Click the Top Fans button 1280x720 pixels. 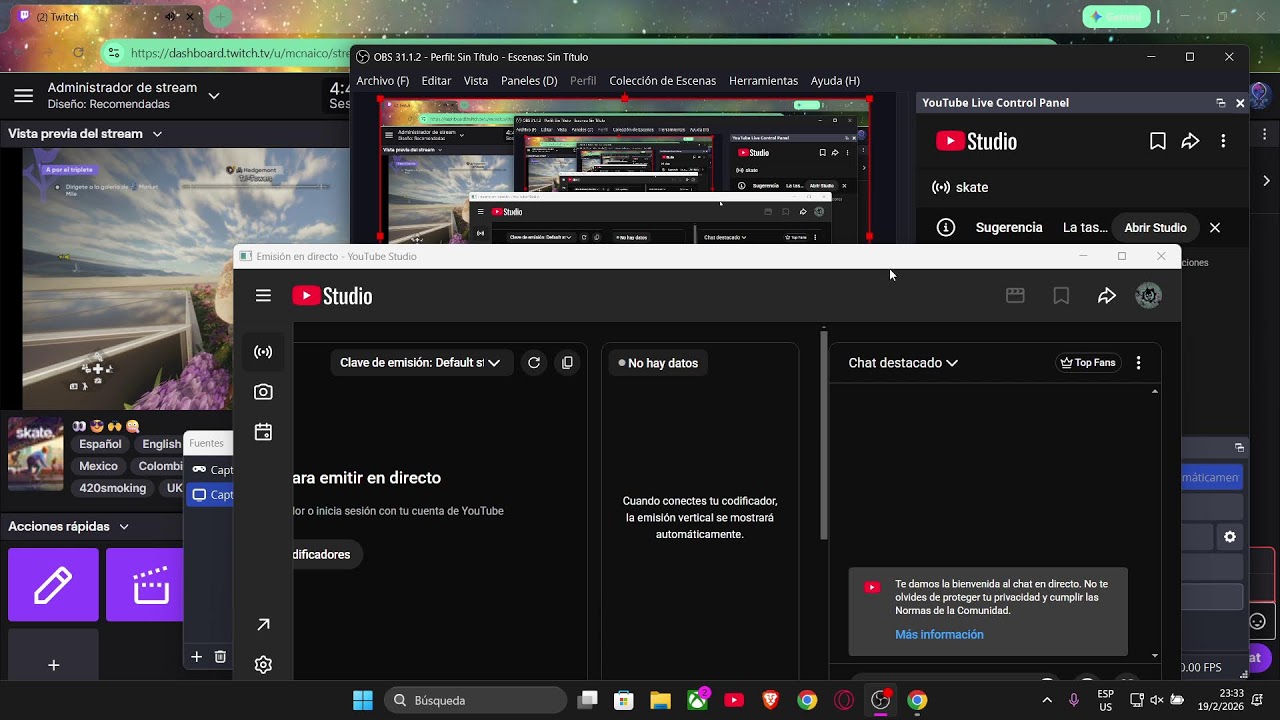pyautogui.click(x=1088, y=363)
